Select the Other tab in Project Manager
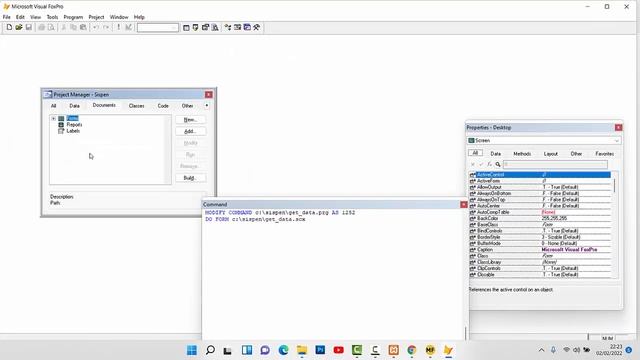Screen dimensions: 640x360 click(187, 106)
